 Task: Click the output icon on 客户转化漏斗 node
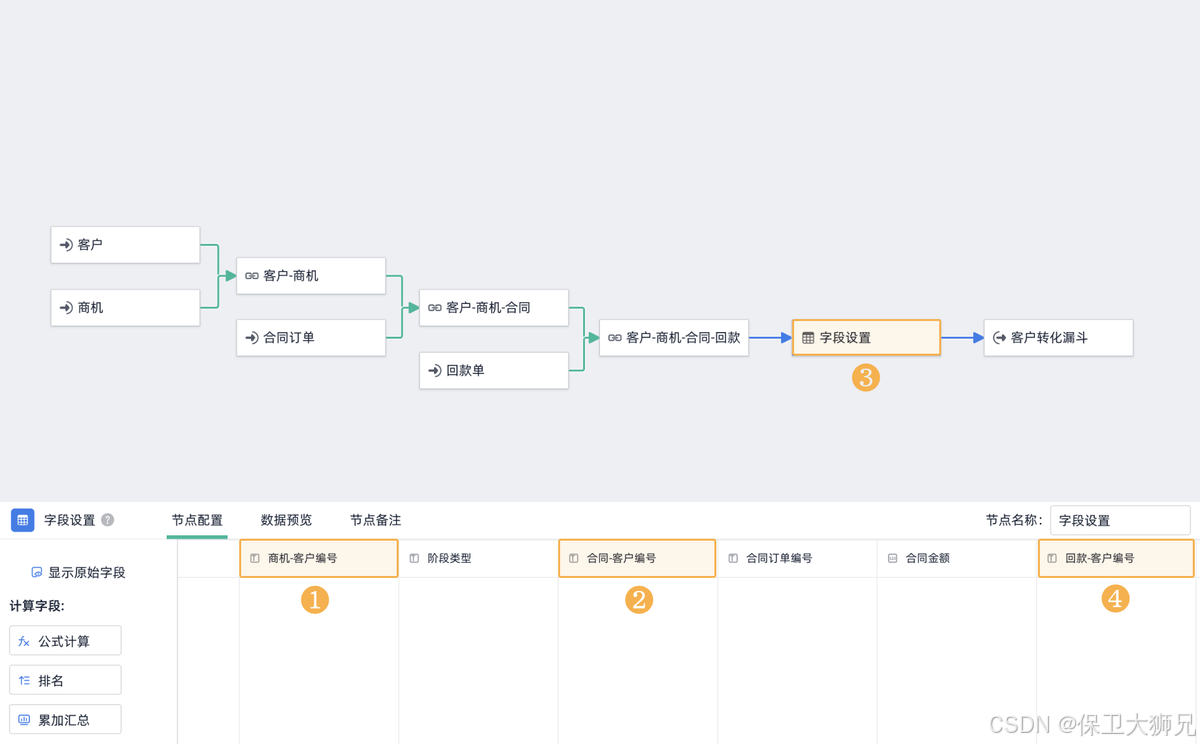click(x=999, y=338)
